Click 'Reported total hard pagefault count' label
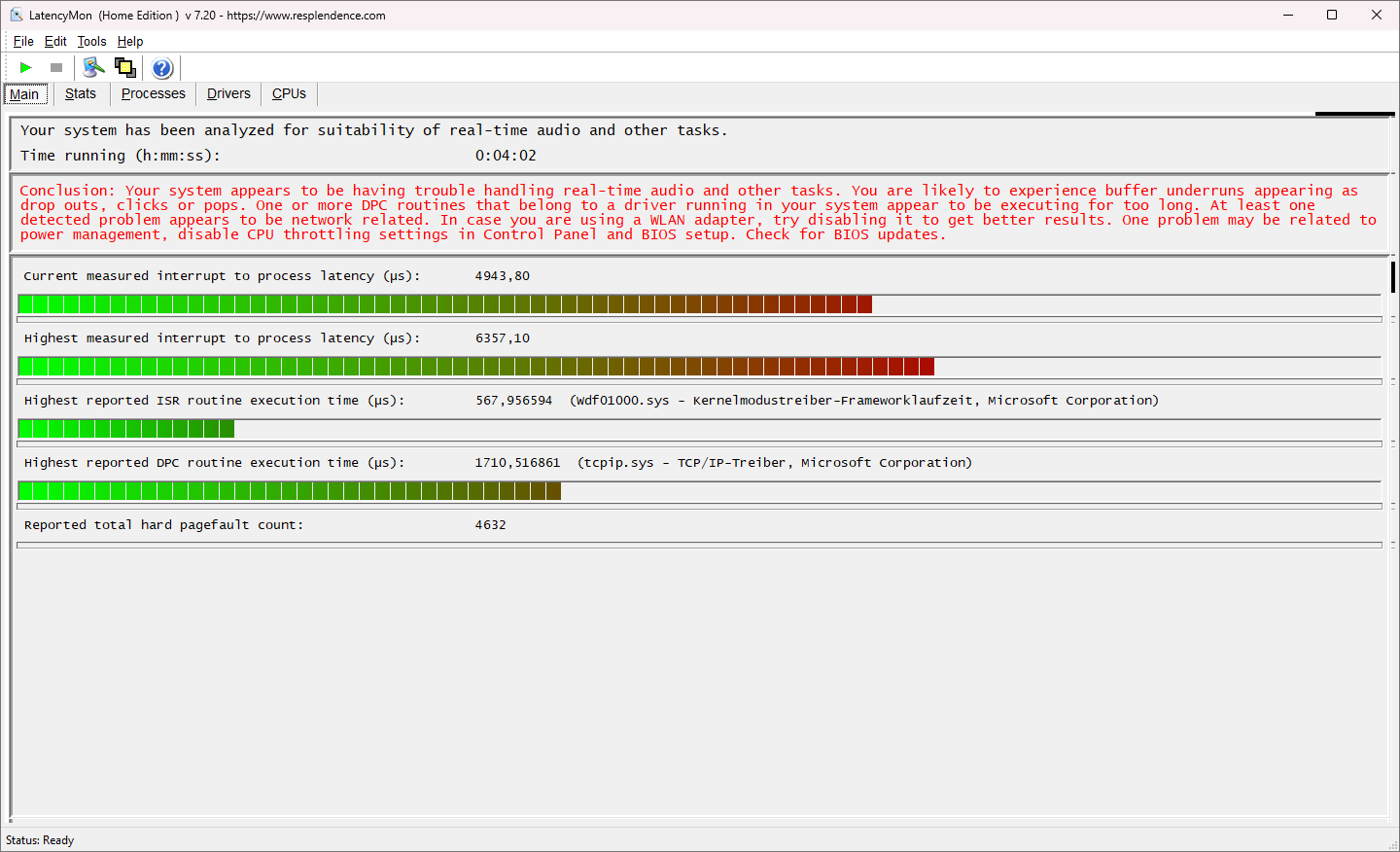The image size is (1400, 852). pos(163,525)
